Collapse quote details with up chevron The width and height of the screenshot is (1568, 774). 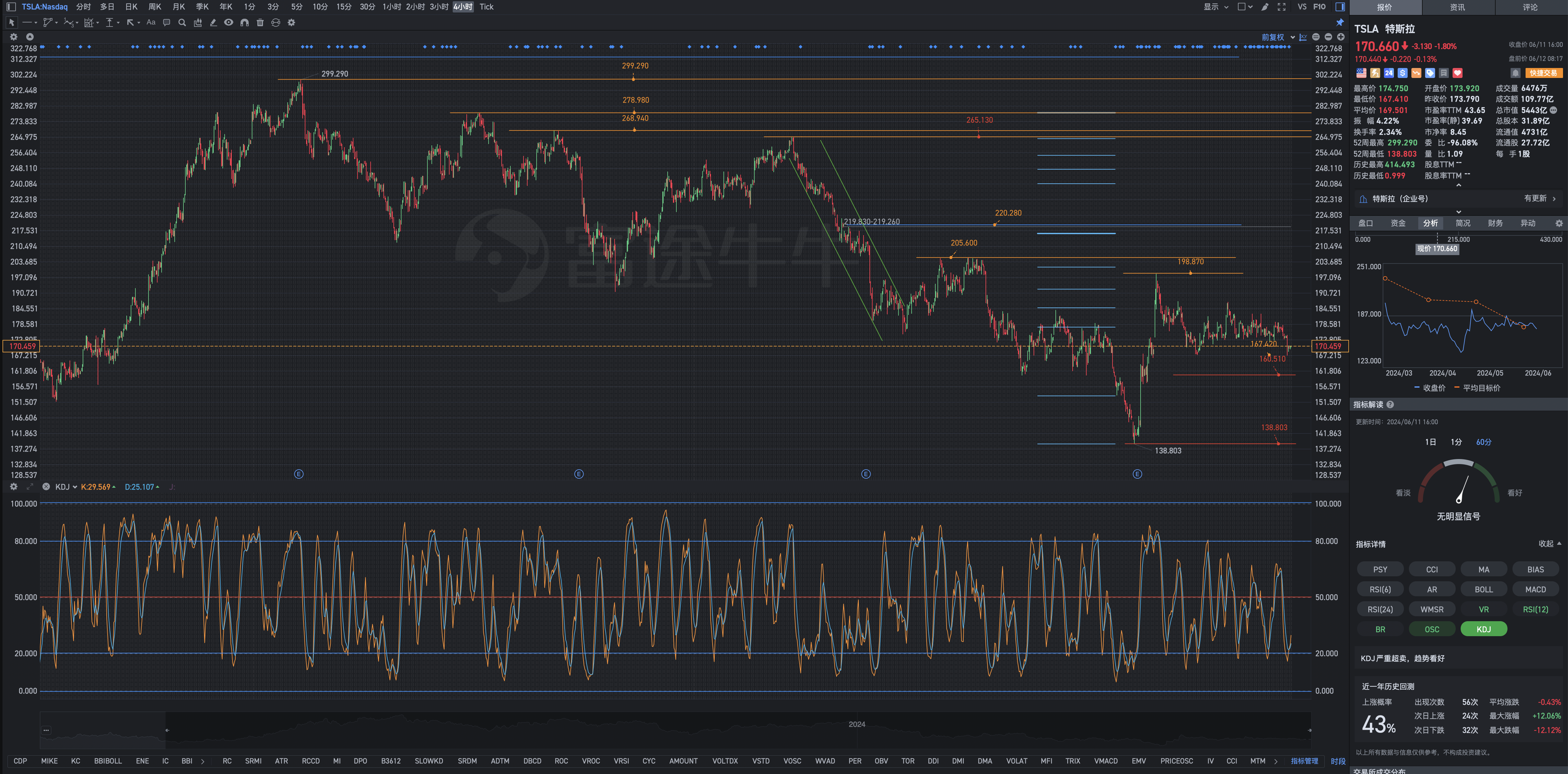pos(1458,185)
